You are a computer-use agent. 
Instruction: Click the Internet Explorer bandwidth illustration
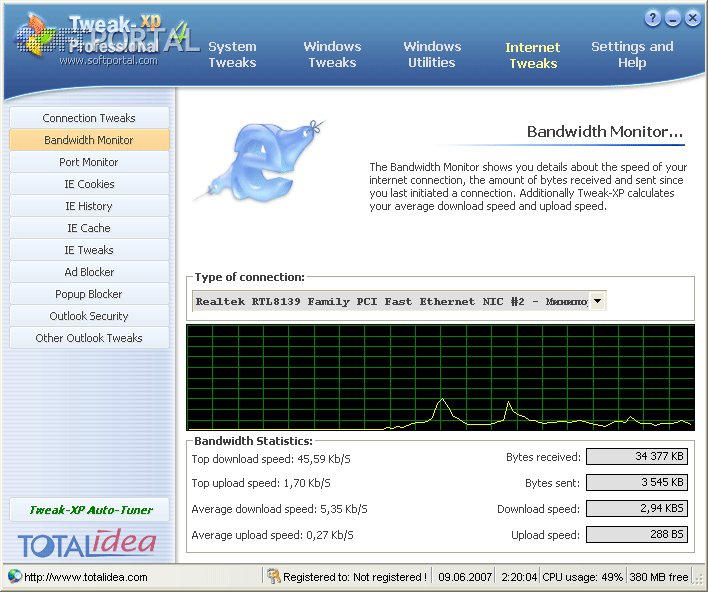[x=260, y=162]
